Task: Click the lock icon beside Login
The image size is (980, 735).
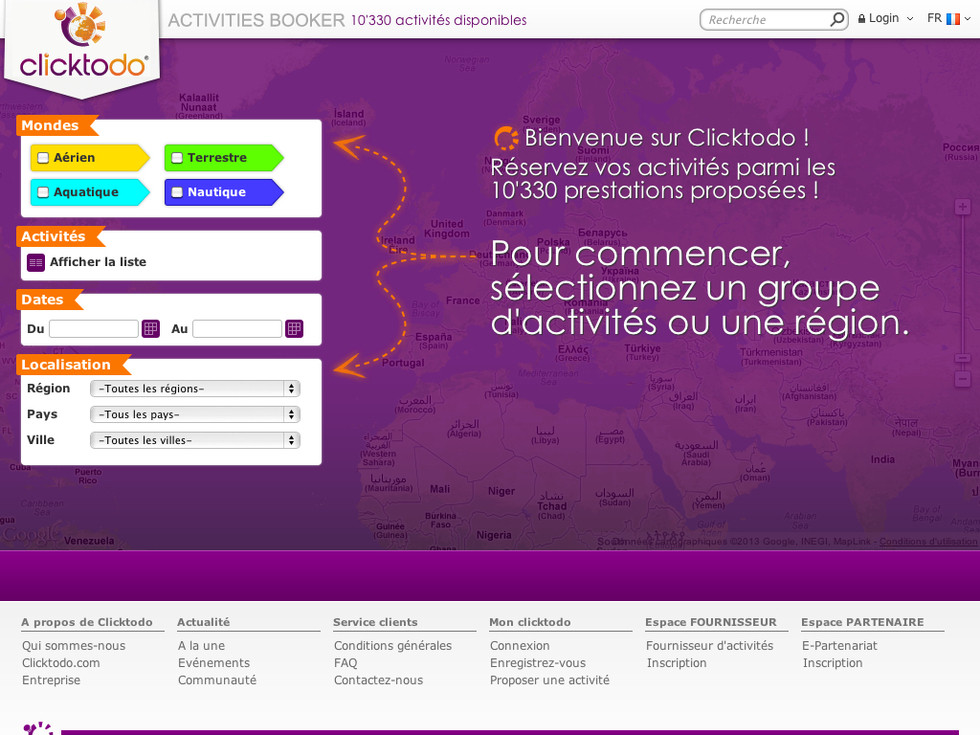Action: tap(861, 19)
